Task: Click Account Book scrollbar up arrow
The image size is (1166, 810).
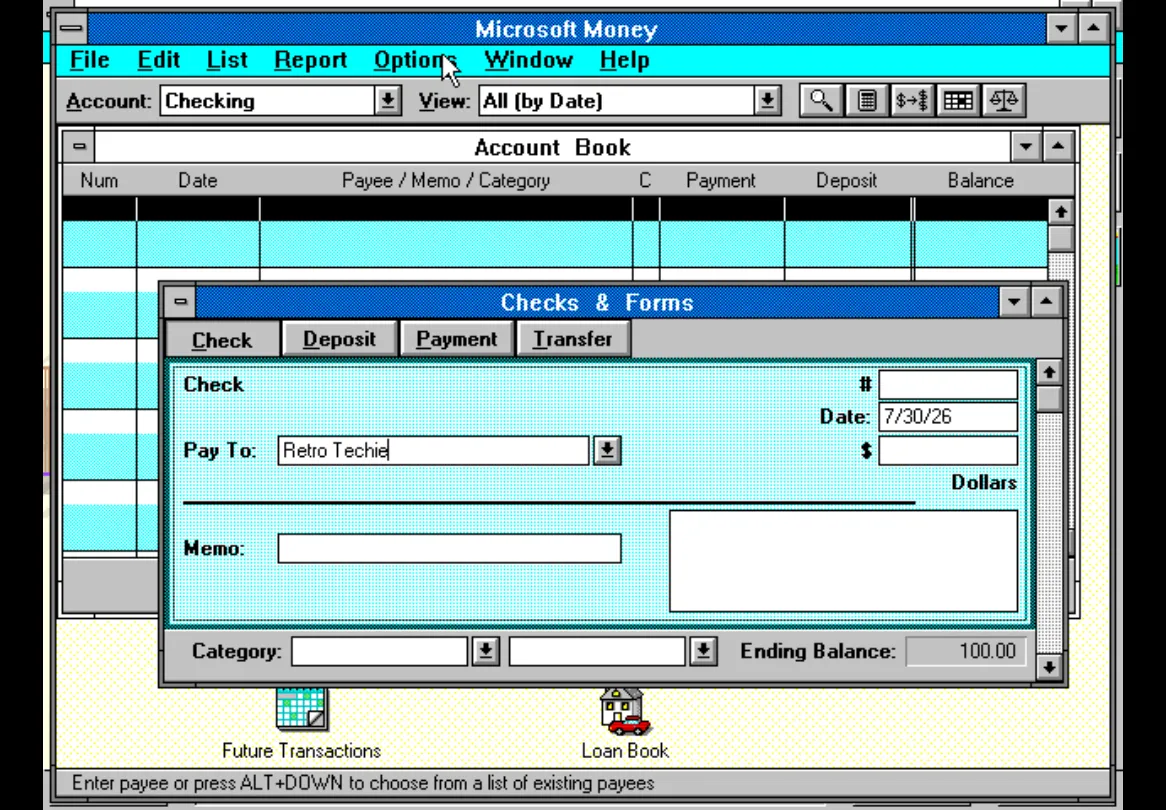Action: tap(1060, 212)
